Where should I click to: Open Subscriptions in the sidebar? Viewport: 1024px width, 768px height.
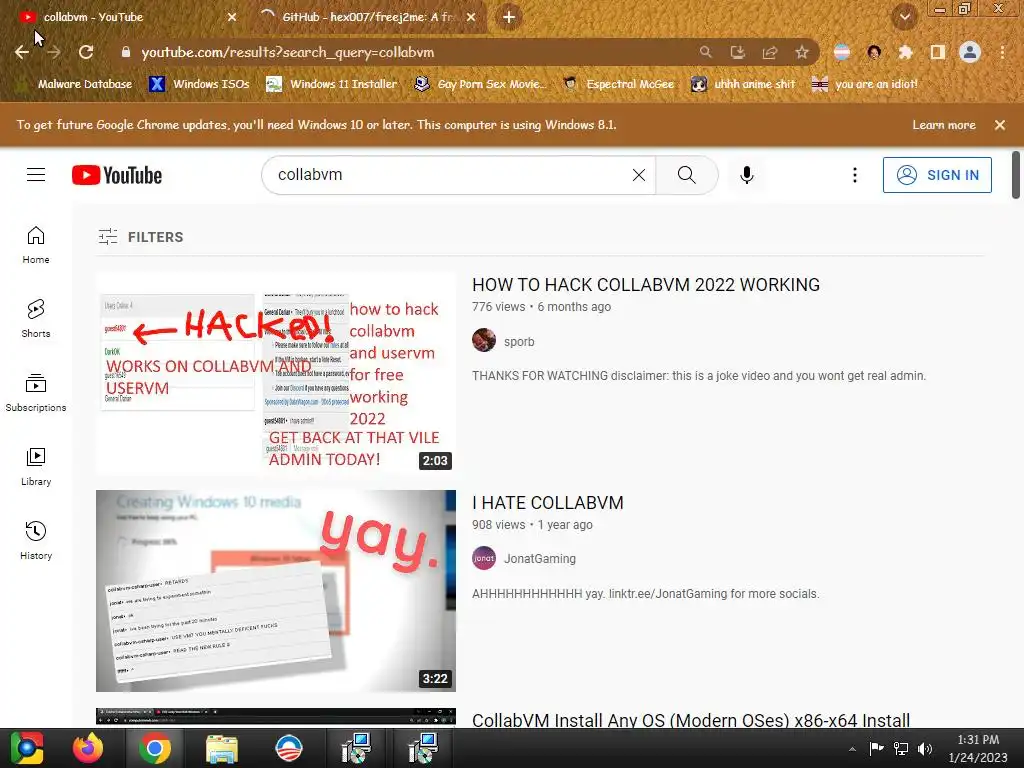point(36,392)
